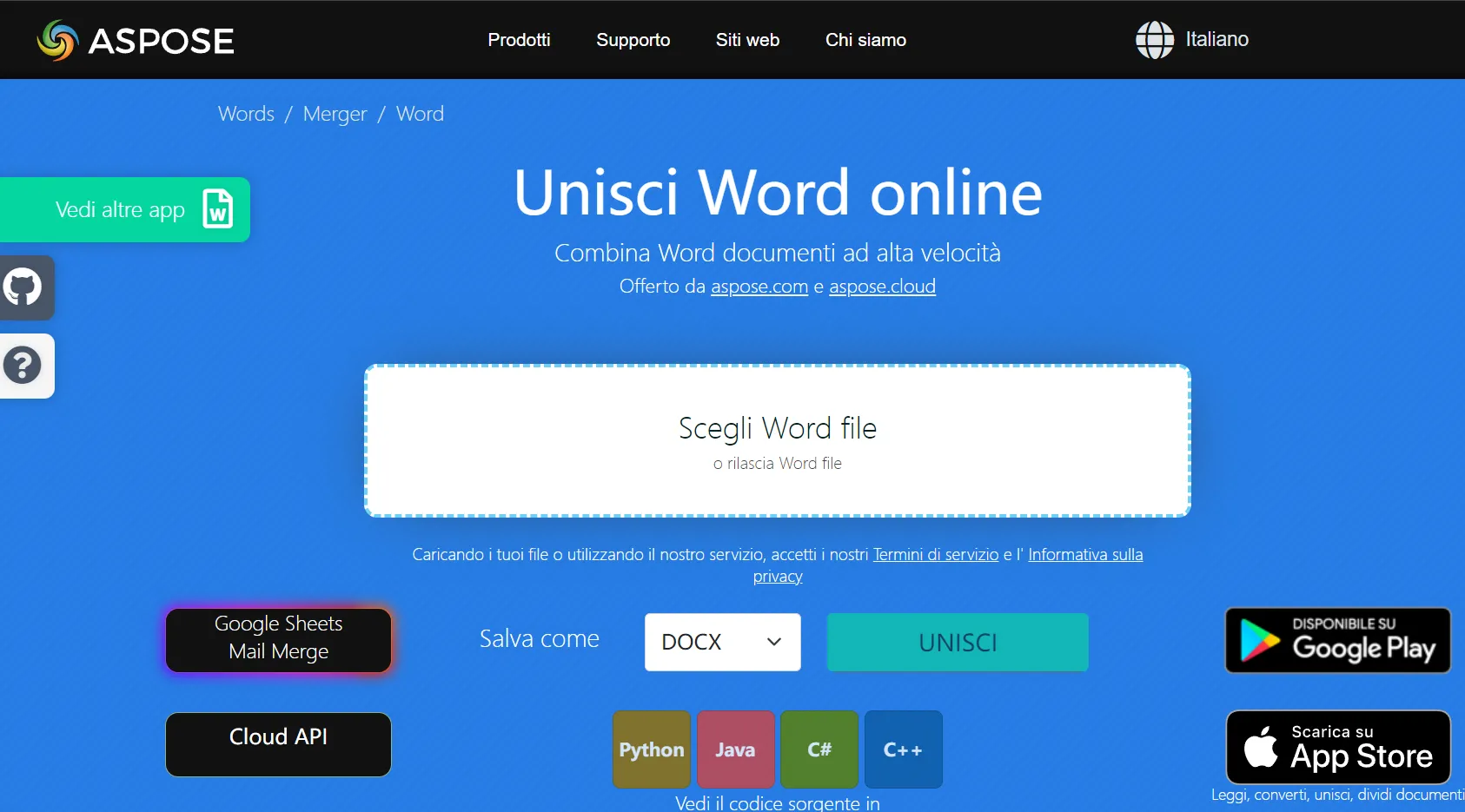Go to Words breadcrumb

pos(246,114)
